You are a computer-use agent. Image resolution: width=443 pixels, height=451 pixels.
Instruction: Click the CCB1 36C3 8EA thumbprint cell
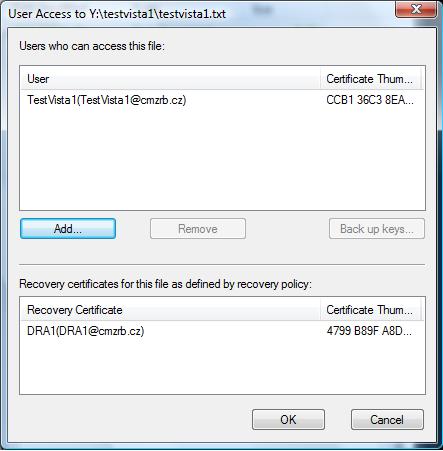[370, 100]
